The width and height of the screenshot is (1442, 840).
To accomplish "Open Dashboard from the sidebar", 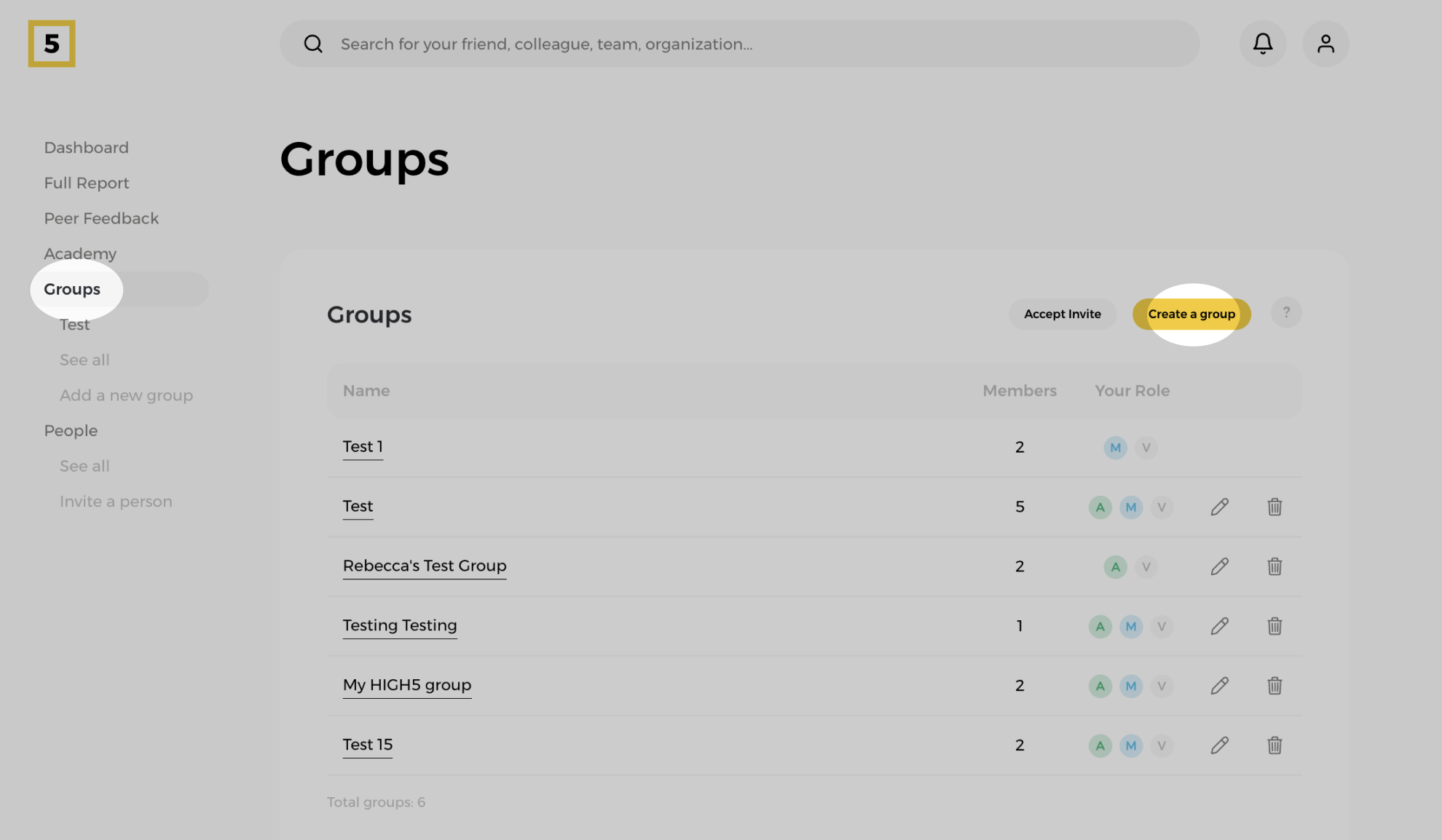I will coord(86,148).
